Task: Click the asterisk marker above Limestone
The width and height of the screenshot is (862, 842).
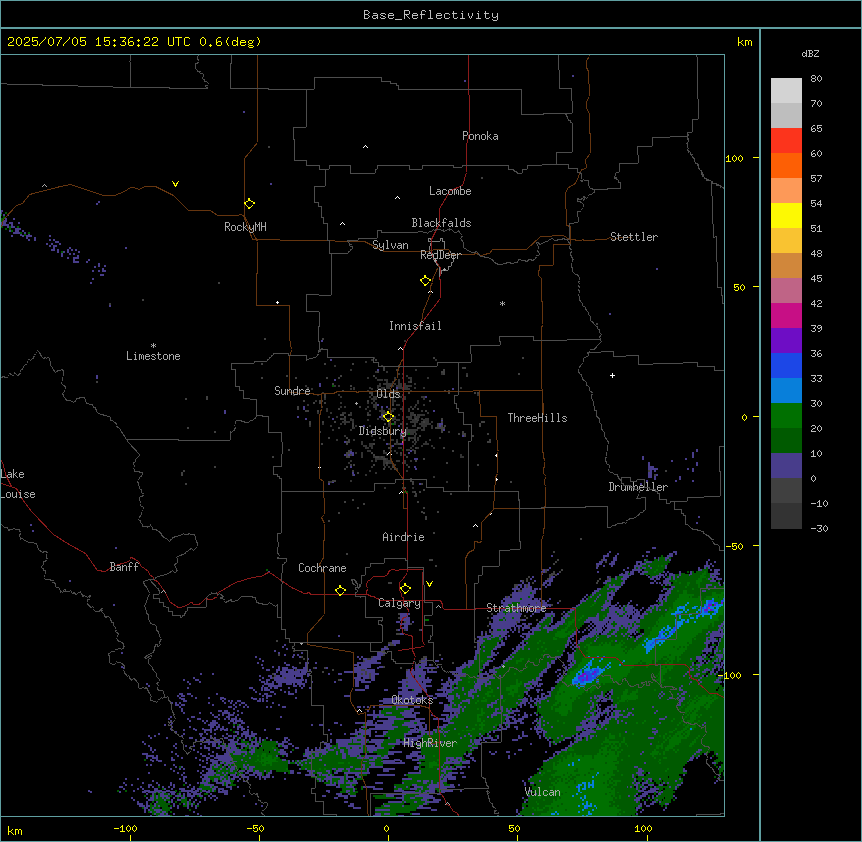Action: [153, 346]
